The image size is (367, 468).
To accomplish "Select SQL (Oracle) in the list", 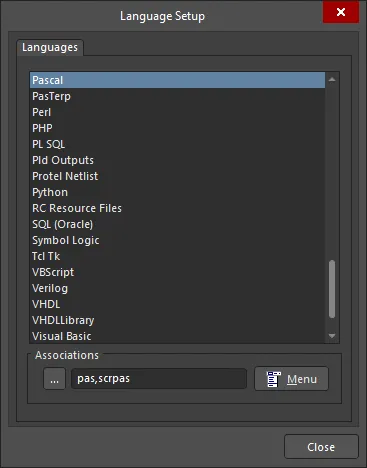I will pos(177,224).
